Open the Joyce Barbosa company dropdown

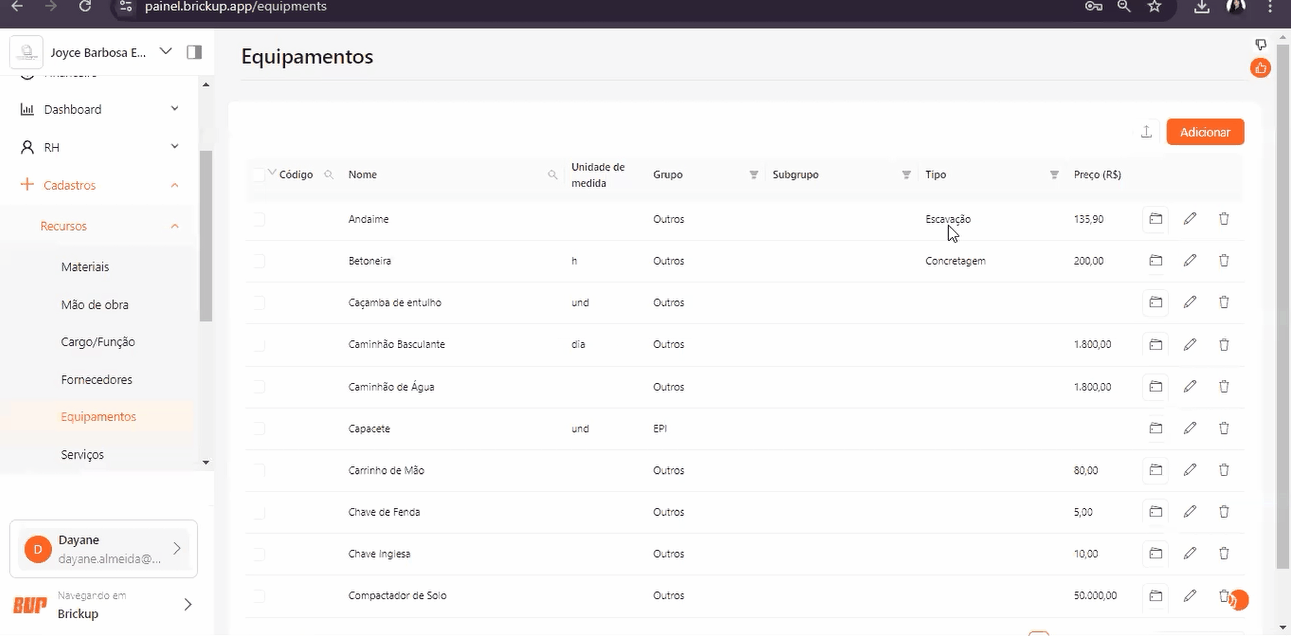166,52
